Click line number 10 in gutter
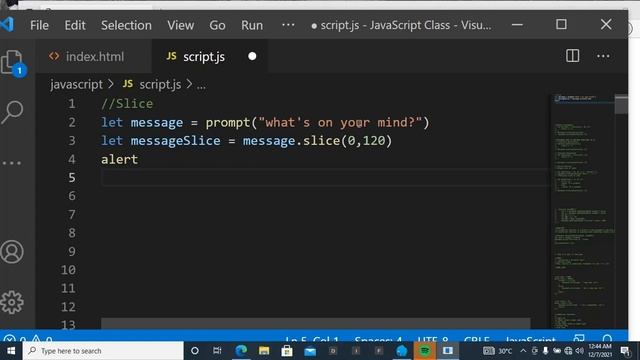This screenshot has width=640, height=360. click(68, 270)
